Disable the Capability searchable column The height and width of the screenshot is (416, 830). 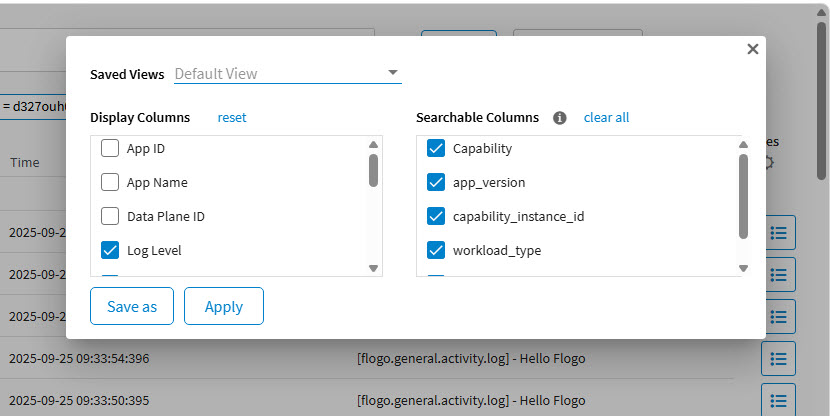coord(436,149)
